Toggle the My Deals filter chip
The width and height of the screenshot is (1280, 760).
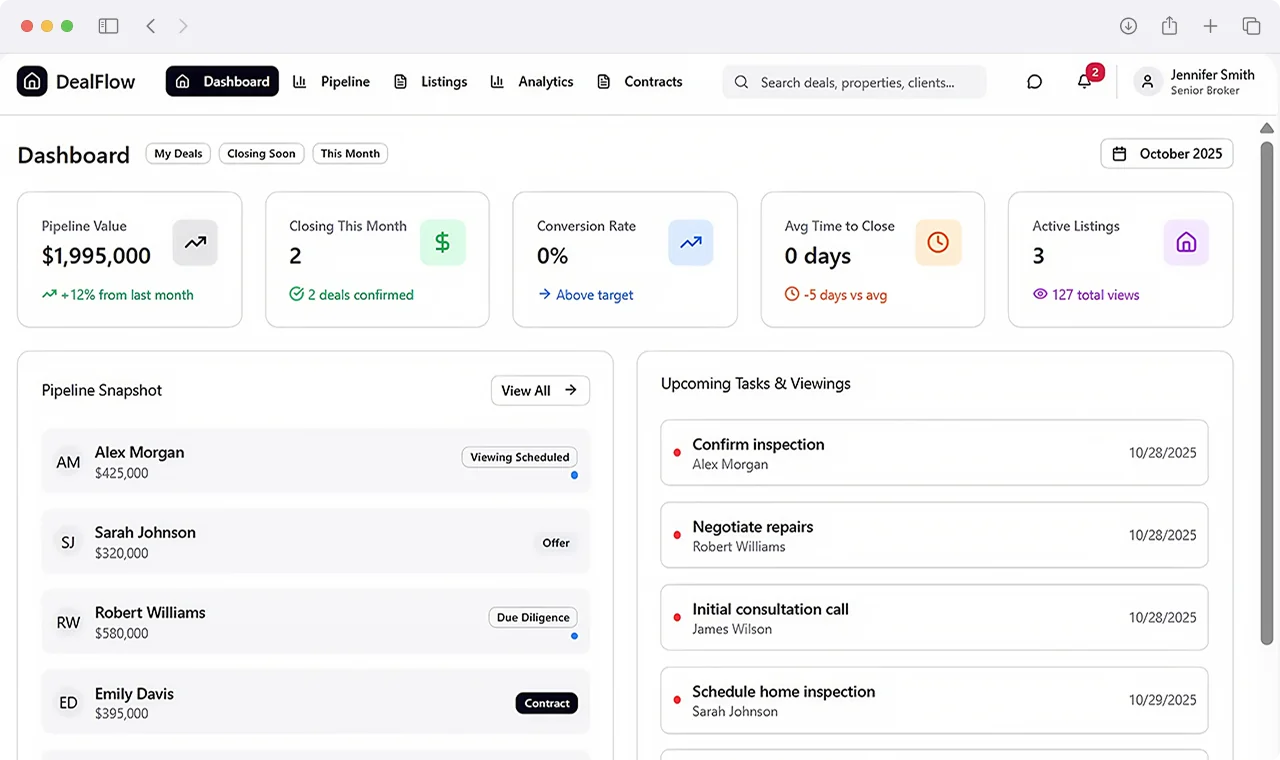(x=178, y=153)
